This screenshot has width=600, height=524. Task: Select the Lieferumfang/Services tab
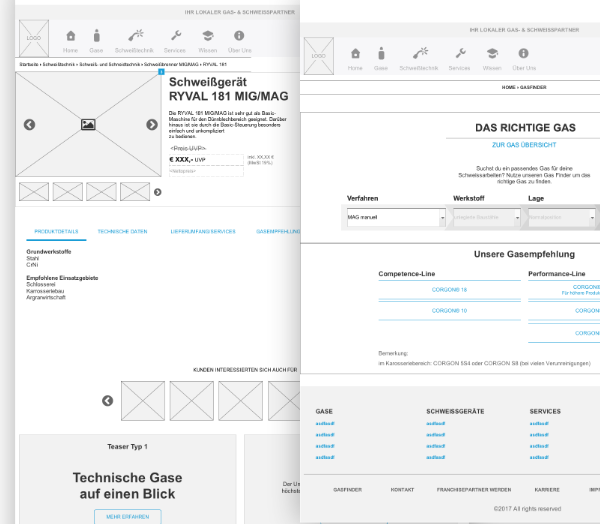203,231
